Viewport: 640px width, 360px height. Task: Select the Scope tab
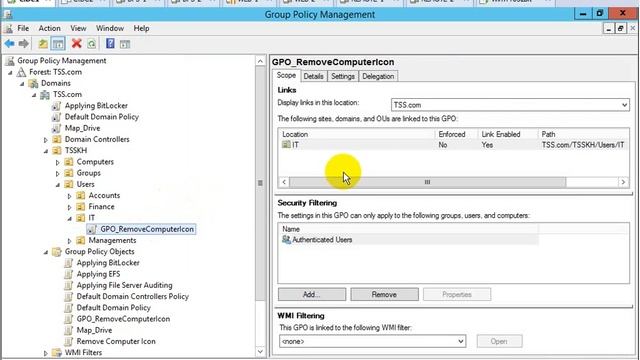(286, 76)
